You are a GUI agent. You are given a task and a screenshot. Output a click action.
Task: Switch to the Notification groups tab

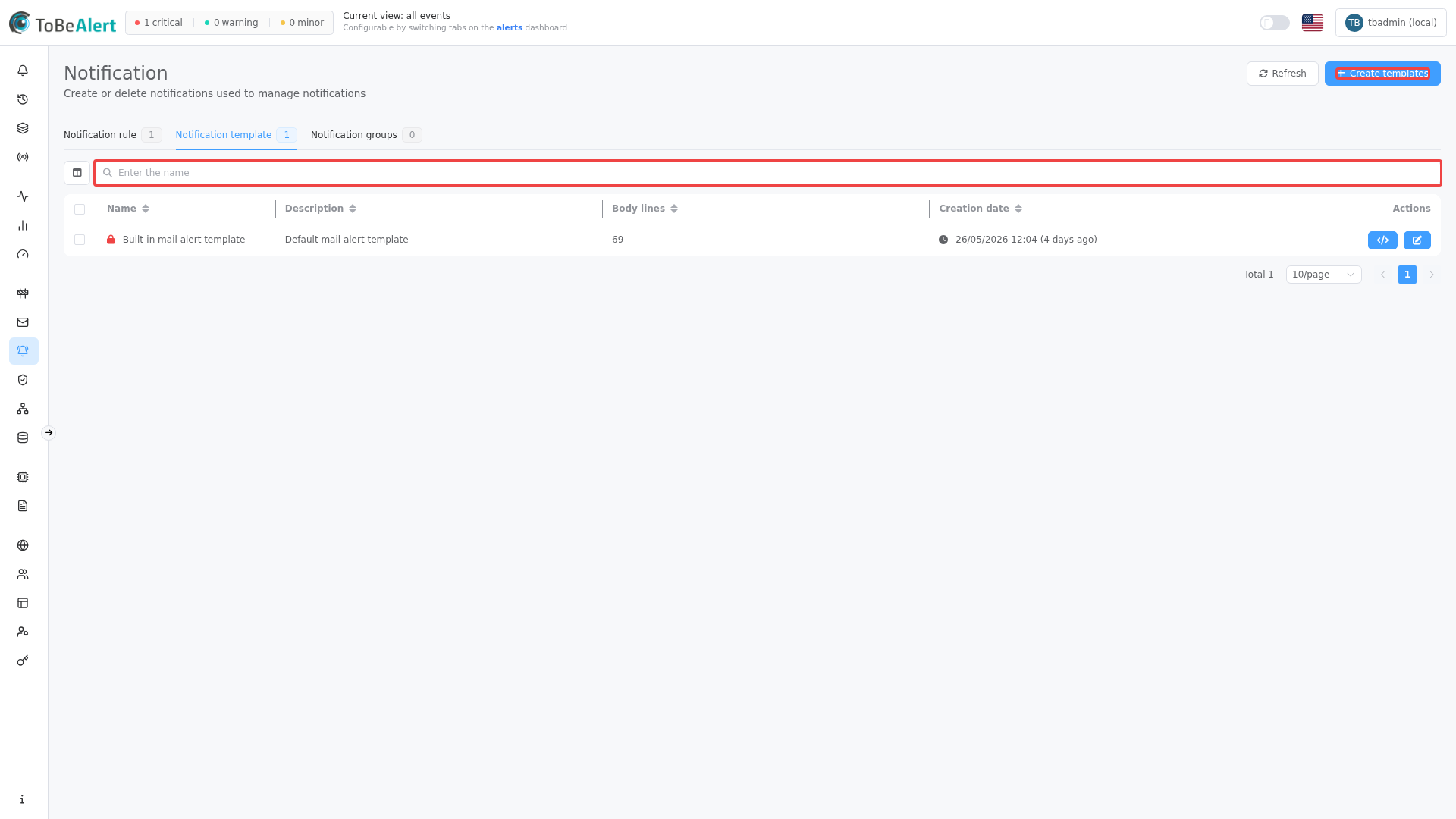[366, 135]
